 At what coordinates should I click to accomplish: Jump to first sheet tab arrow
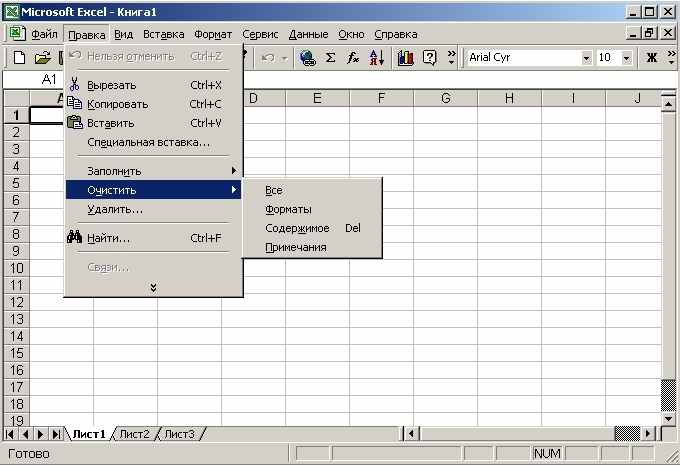tap(10, 434)
